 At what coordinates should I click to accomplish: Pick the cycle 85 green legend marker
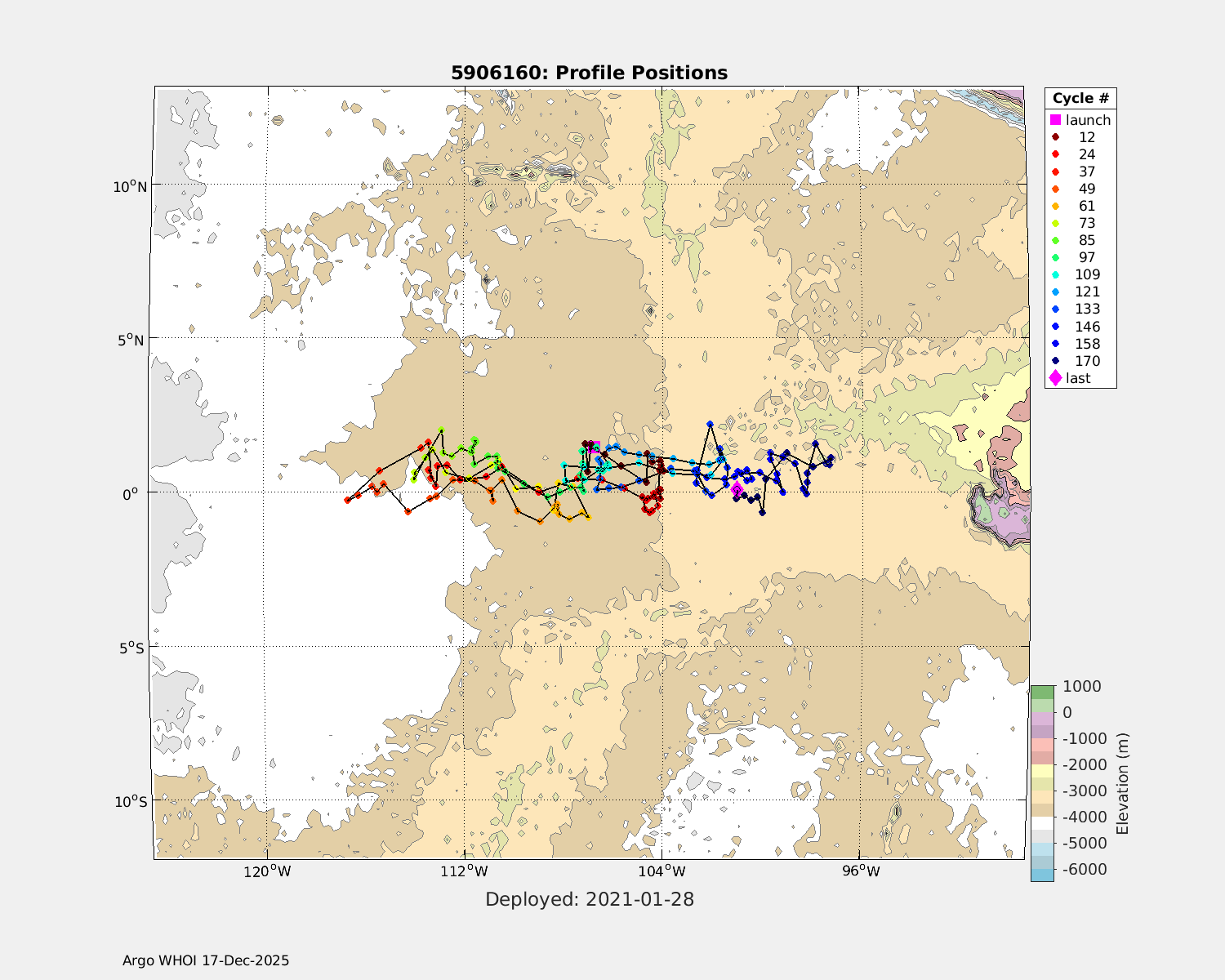[1055, 240]
